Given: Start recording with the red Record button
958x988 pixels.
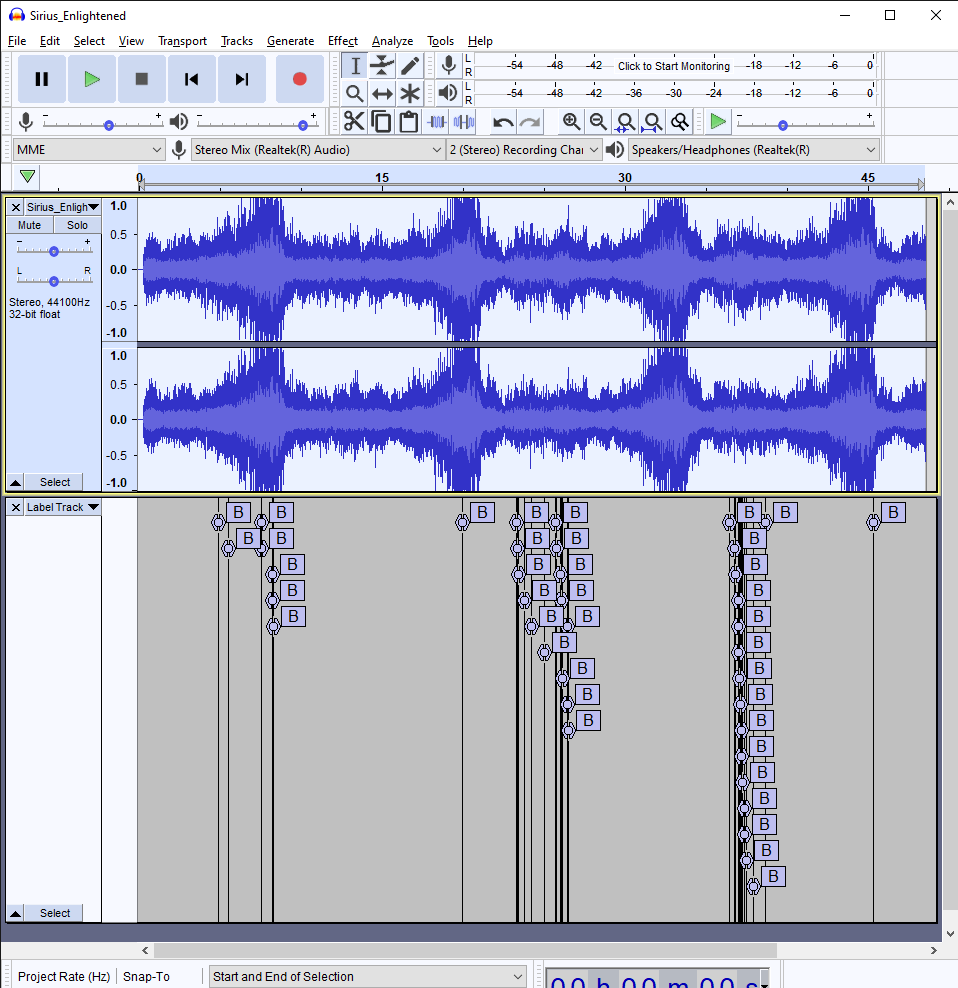Looking at the screenshot, I should pyautogui.click(x=300, y=79).
